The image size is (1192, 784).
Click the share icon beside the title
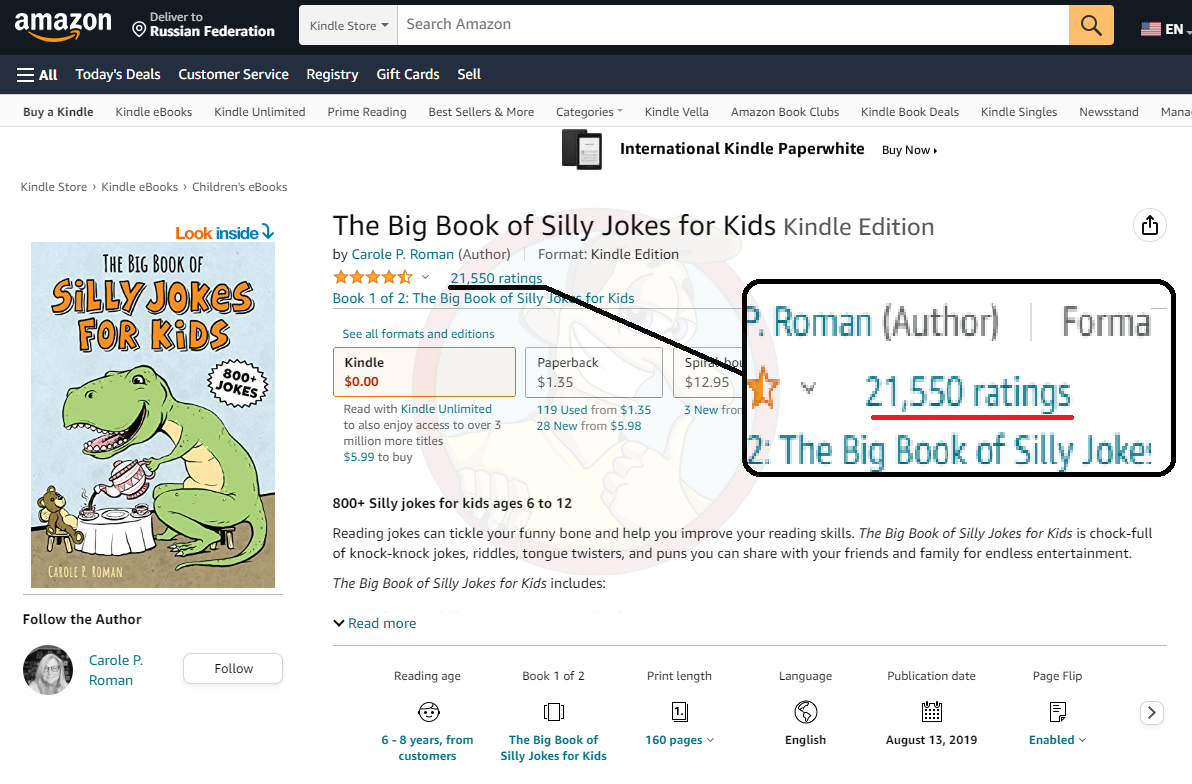[x=1150, y=225]
